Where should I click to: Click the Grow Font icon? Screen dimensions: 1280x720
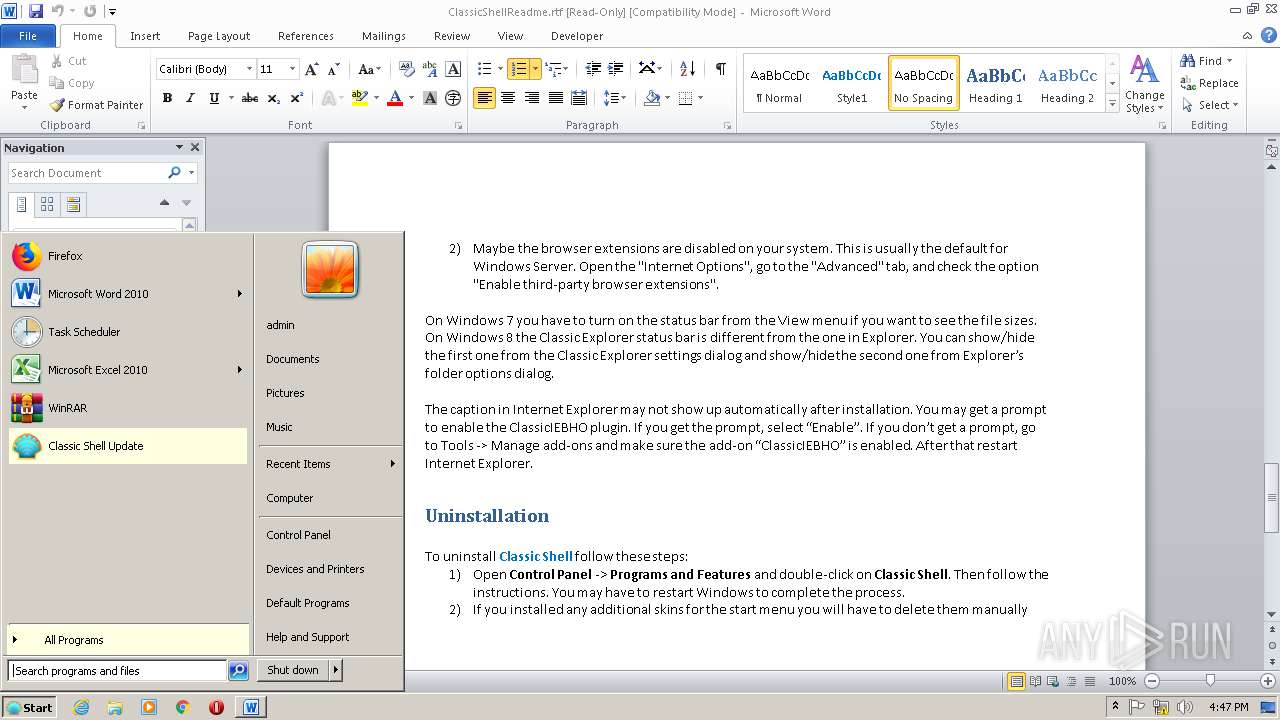312,69
